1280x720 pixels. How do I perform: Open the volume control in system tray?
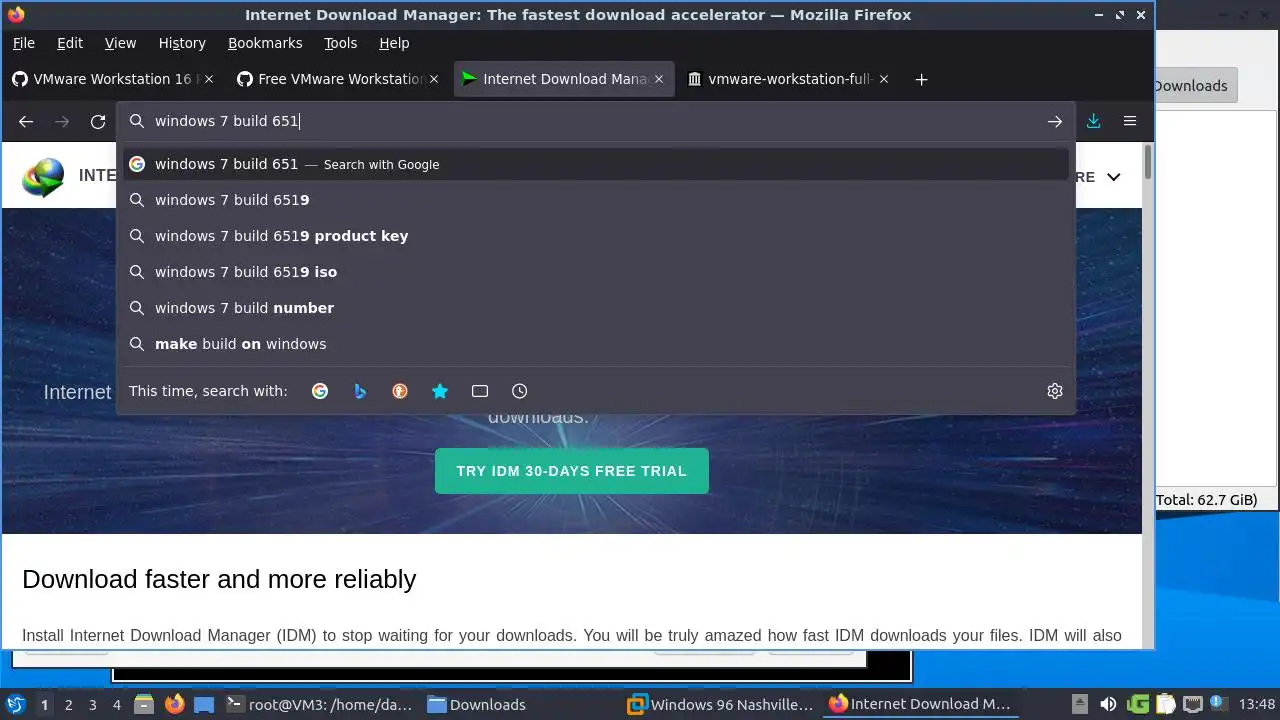[x=1108, y=704]
